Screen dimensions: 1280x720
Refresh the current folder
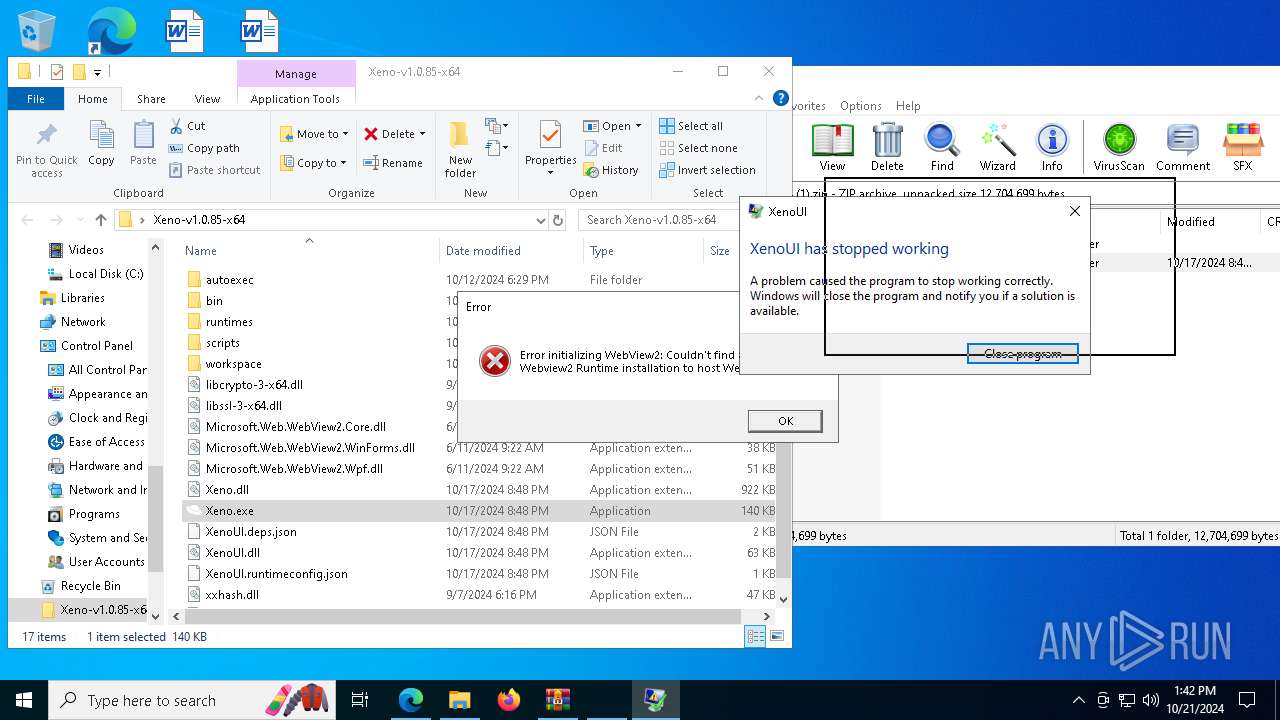point(559,220)
